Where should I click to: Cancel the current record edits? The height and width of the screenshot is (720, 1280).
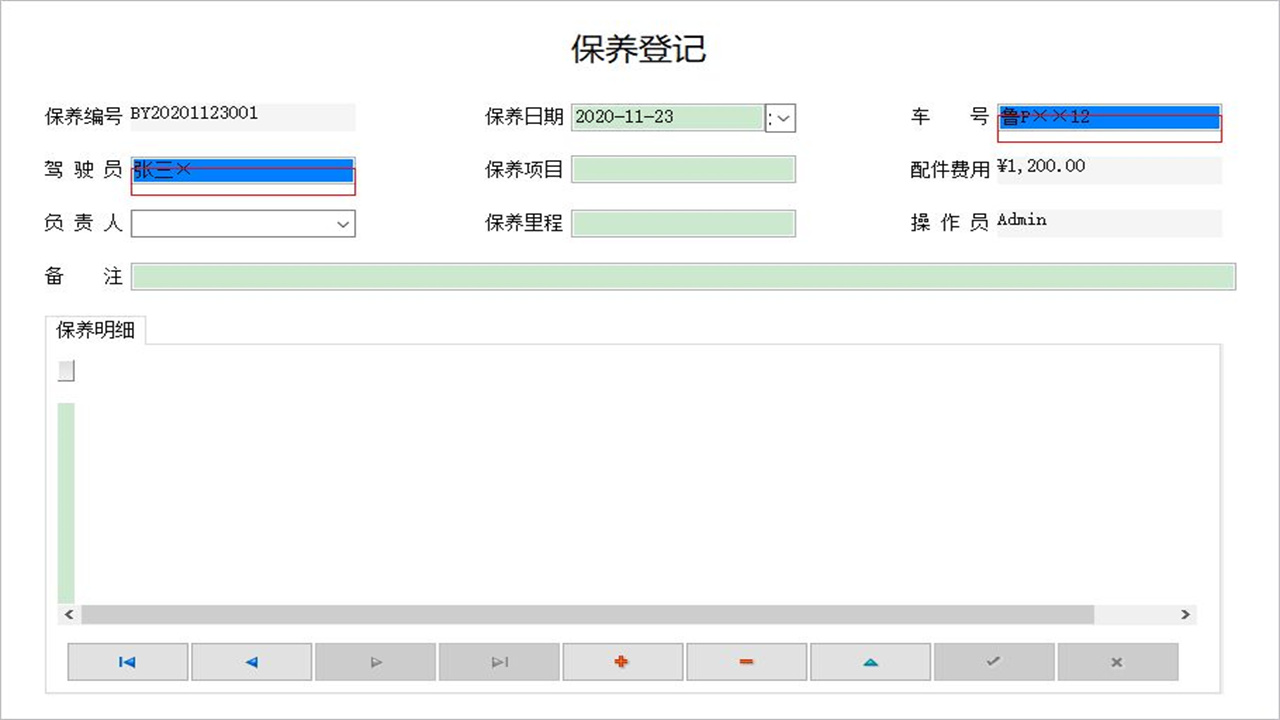pyautogui.click(x=1118, y=661)
